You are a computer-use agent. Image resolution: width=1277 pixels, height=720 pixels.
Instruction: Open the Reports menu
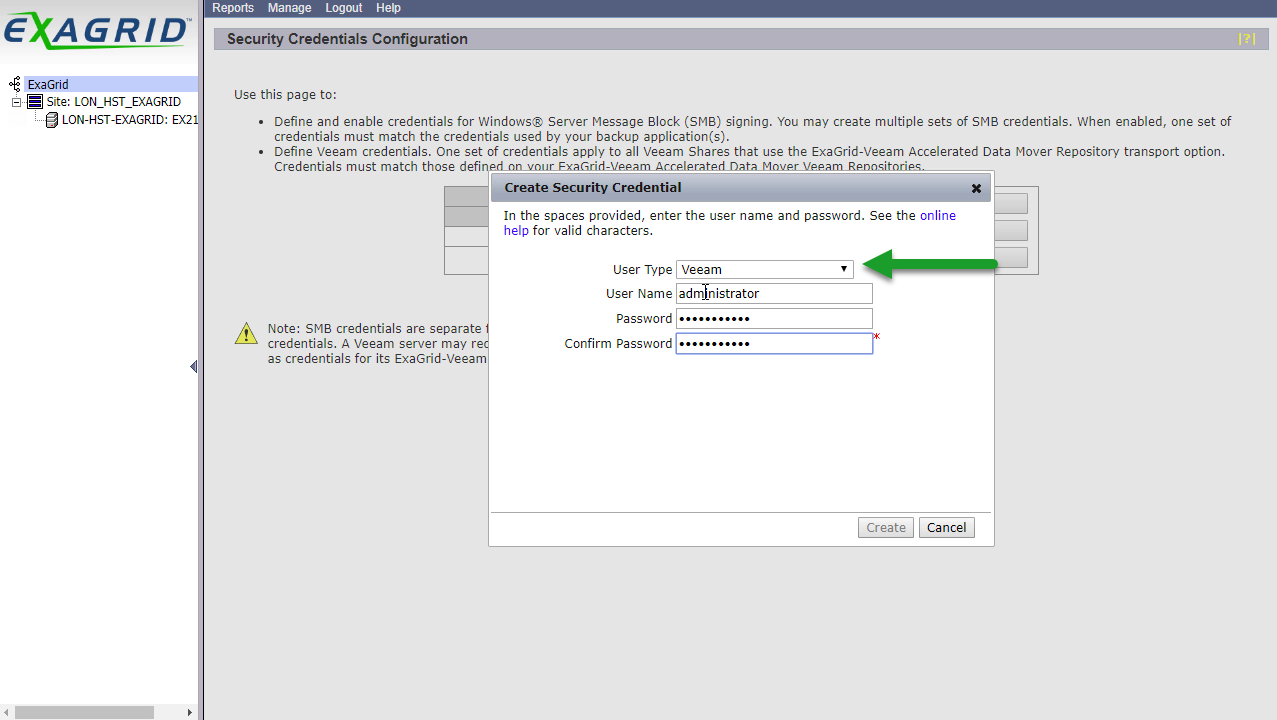coord(233,8)
